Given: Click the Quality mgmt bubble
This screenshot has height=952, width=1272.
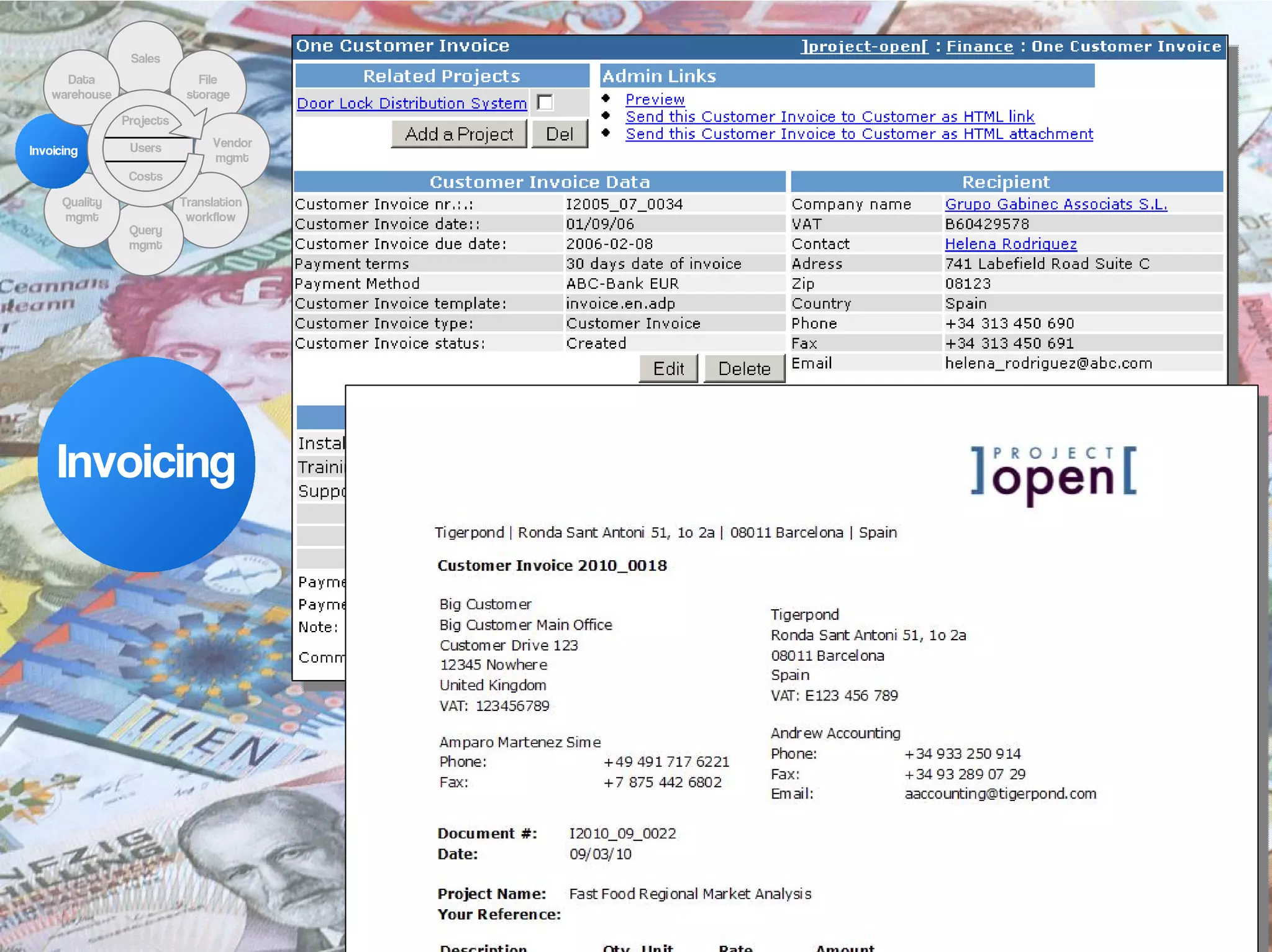Looking at the screenshot, I should click(x=81, y=209).
